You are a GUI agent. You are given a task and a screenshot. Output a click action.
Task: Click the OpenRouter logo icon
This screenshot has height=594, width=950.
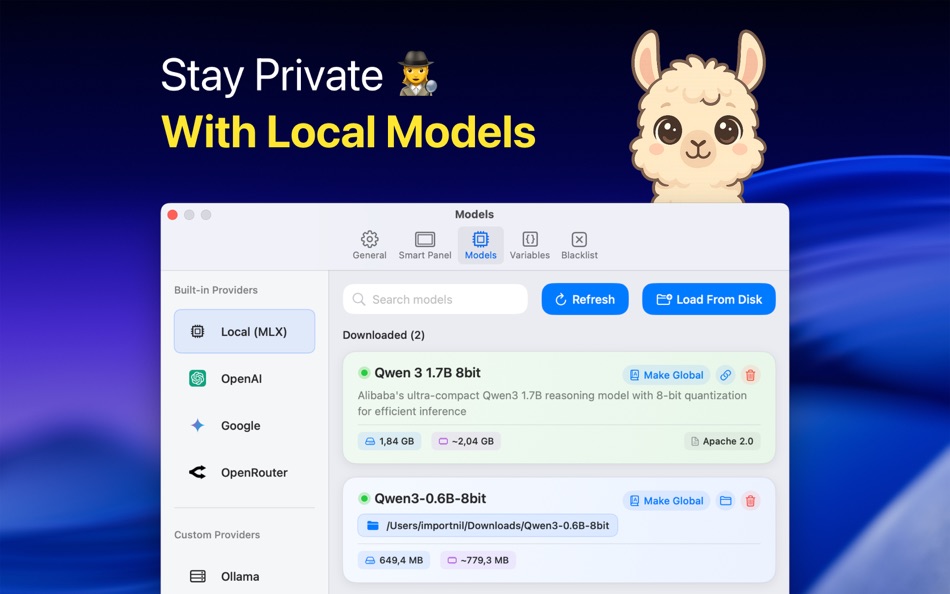(x=198, y=472)
